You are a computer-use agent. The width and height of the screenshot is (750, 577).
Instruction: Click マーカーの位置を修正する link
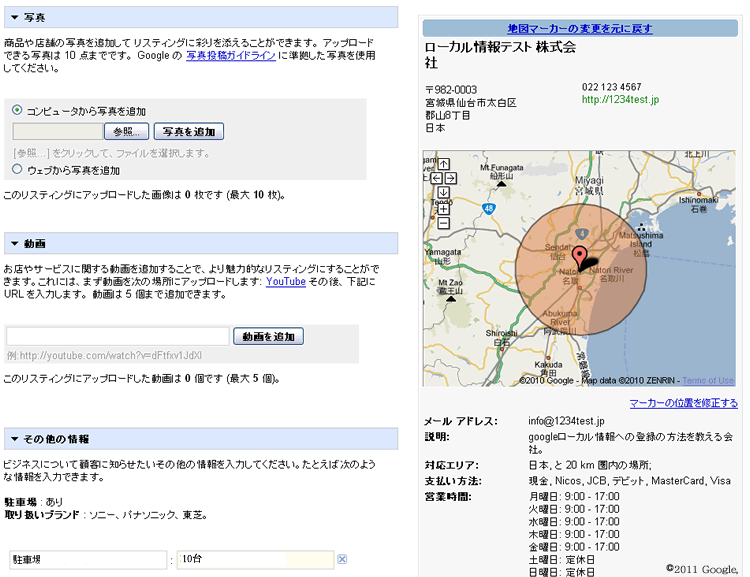(684, 403)
